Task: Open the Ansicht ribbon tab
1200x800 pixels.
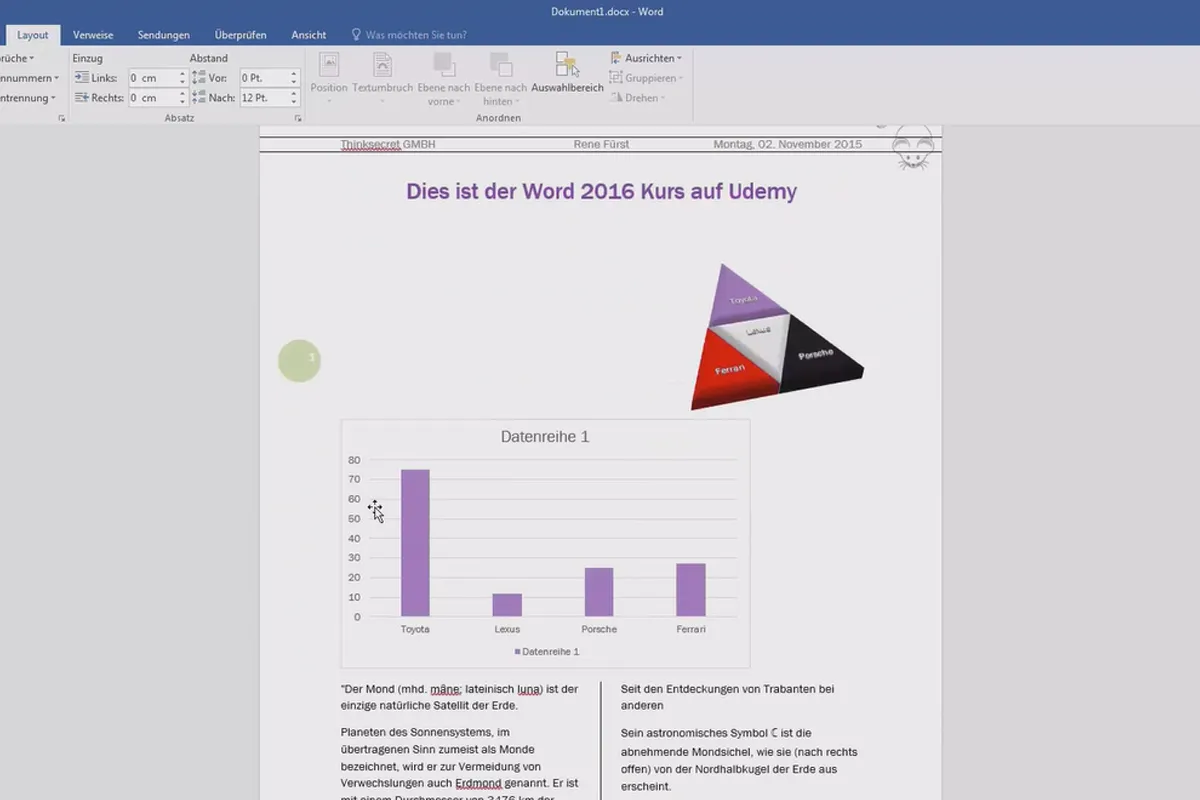Action: [309, 35]
